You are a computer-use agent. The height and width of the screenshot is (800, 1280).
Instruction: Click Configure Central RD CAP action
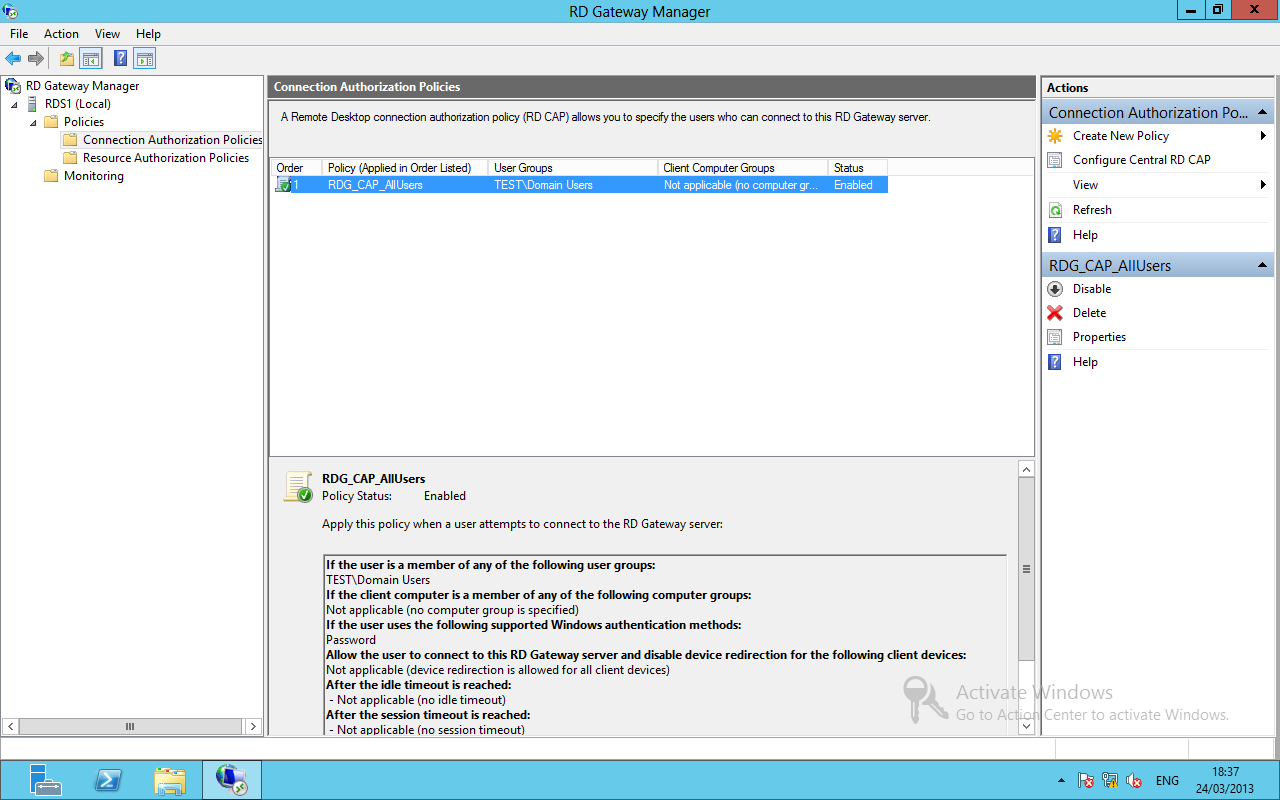tap(1142, 160)
